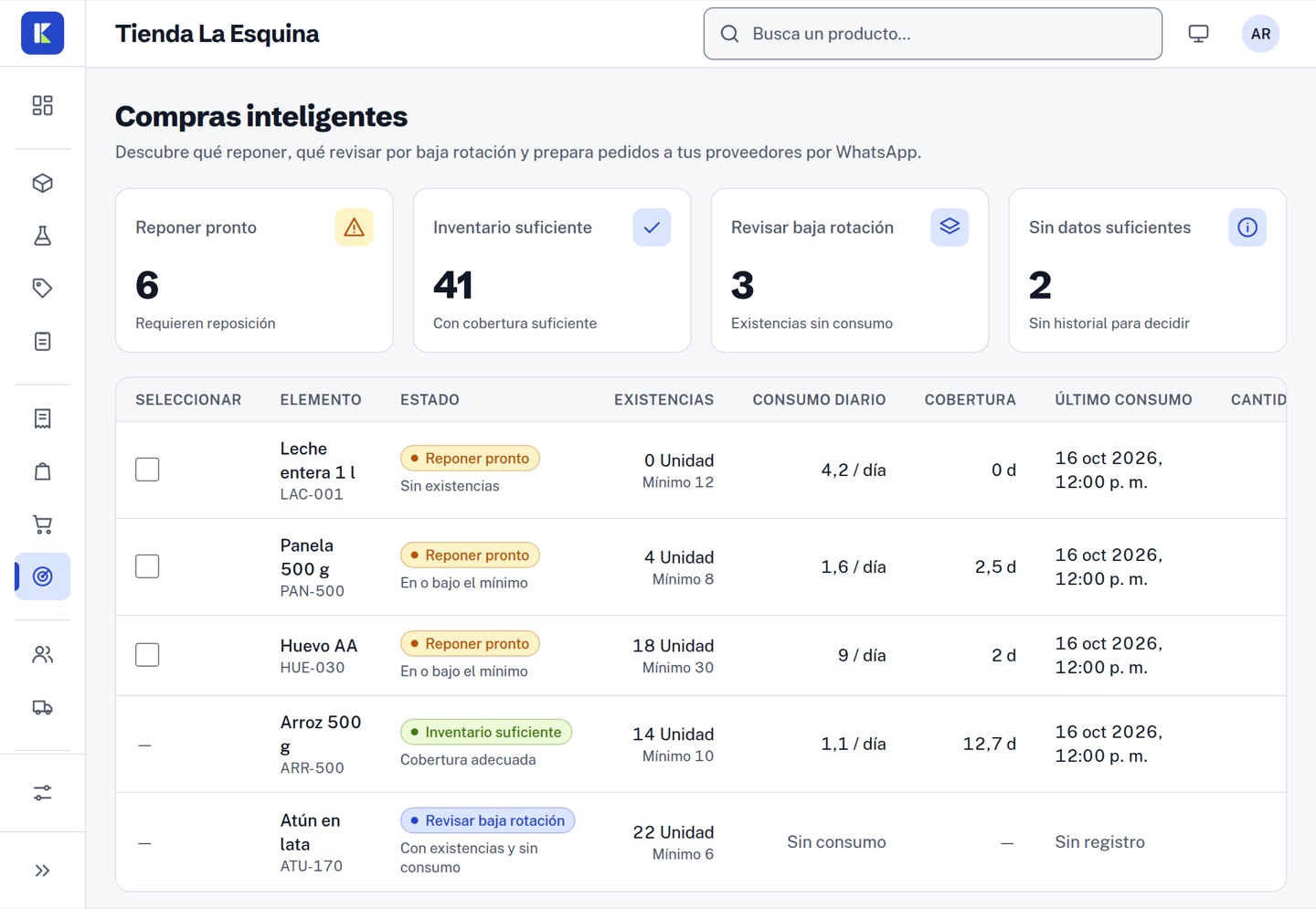Expand sidebar with double chevron icon
Image resolution: width=1316 pixels, height=909 pixels.
[x=42, y=871]
